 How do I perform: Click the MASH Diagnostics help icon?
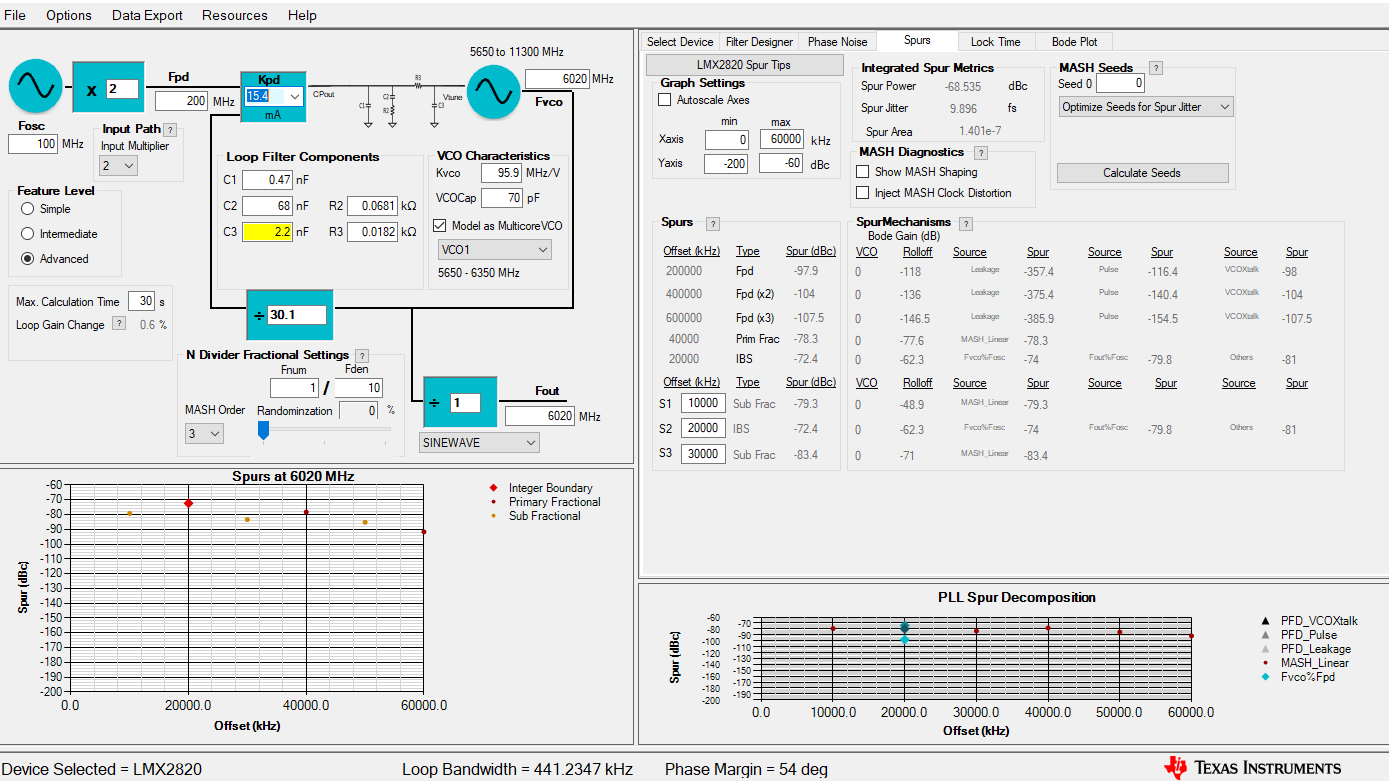pyautogui.click(x=981, y=153)
